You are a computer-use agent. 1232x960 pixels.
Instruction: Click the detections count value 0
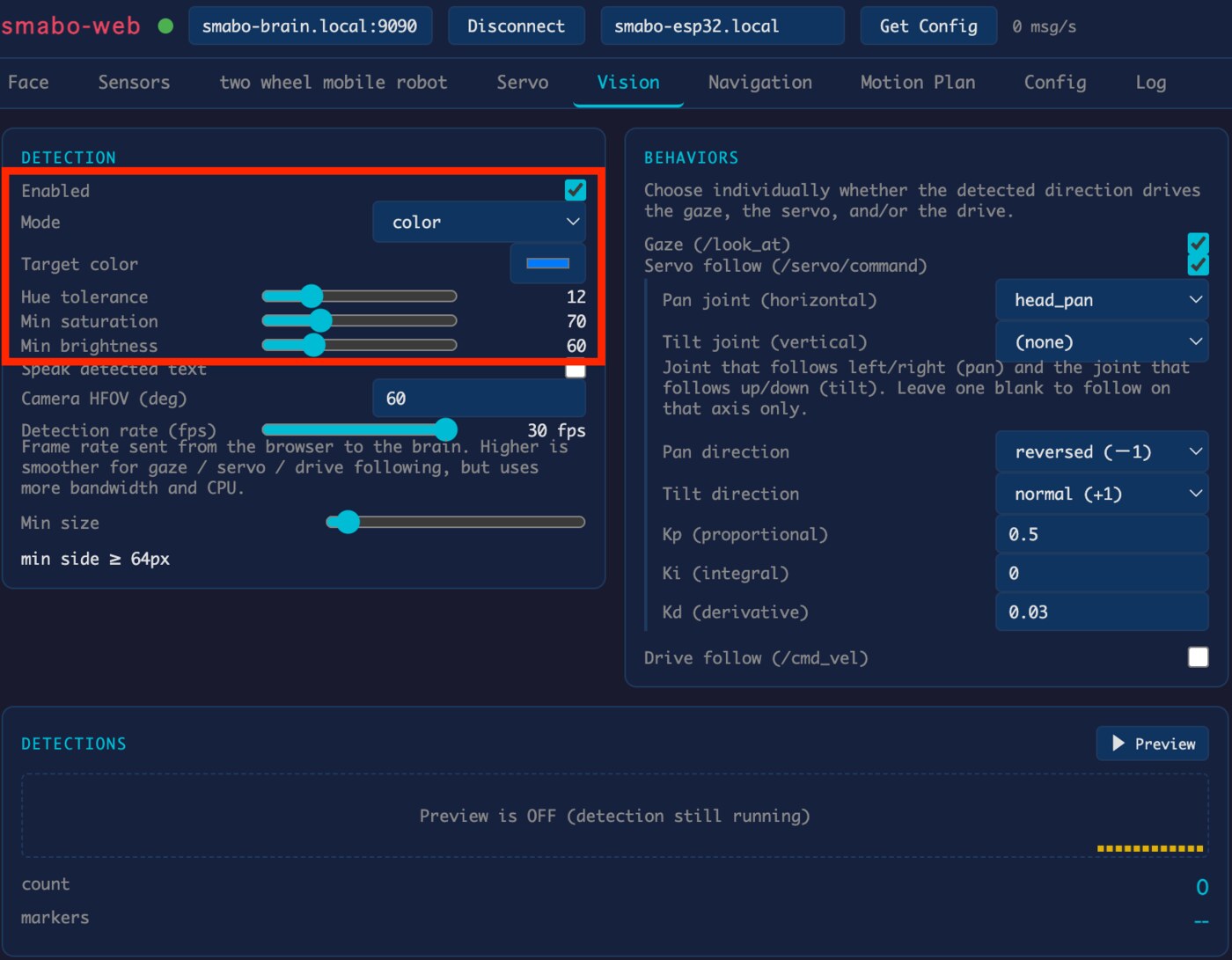click(x=1202, y=887)
